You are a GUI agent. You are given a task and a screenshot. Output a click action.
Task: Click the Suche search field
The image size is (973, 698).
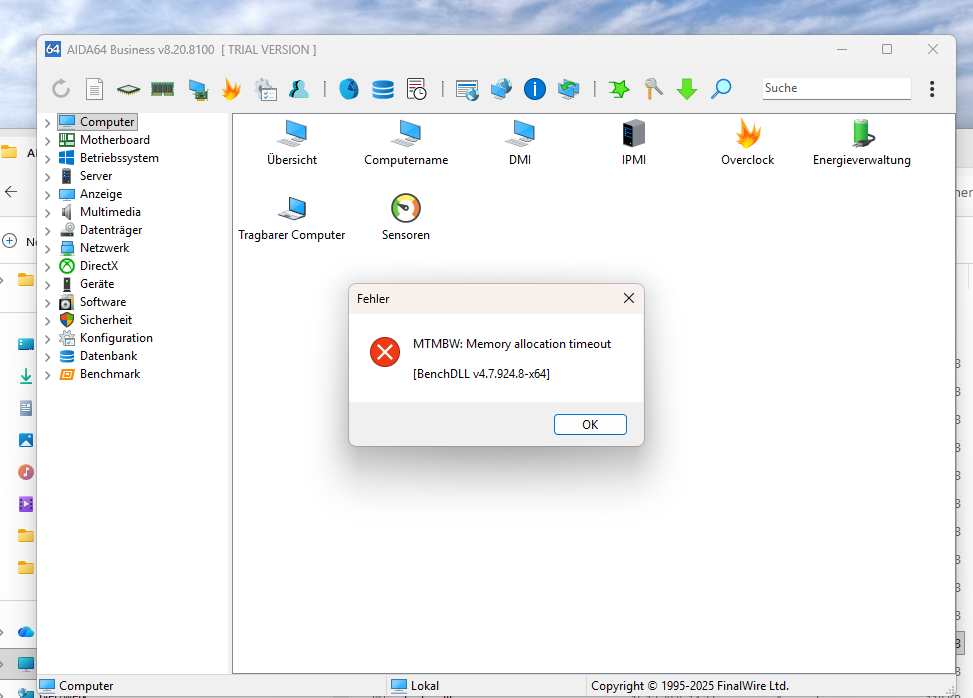point(836,88)
